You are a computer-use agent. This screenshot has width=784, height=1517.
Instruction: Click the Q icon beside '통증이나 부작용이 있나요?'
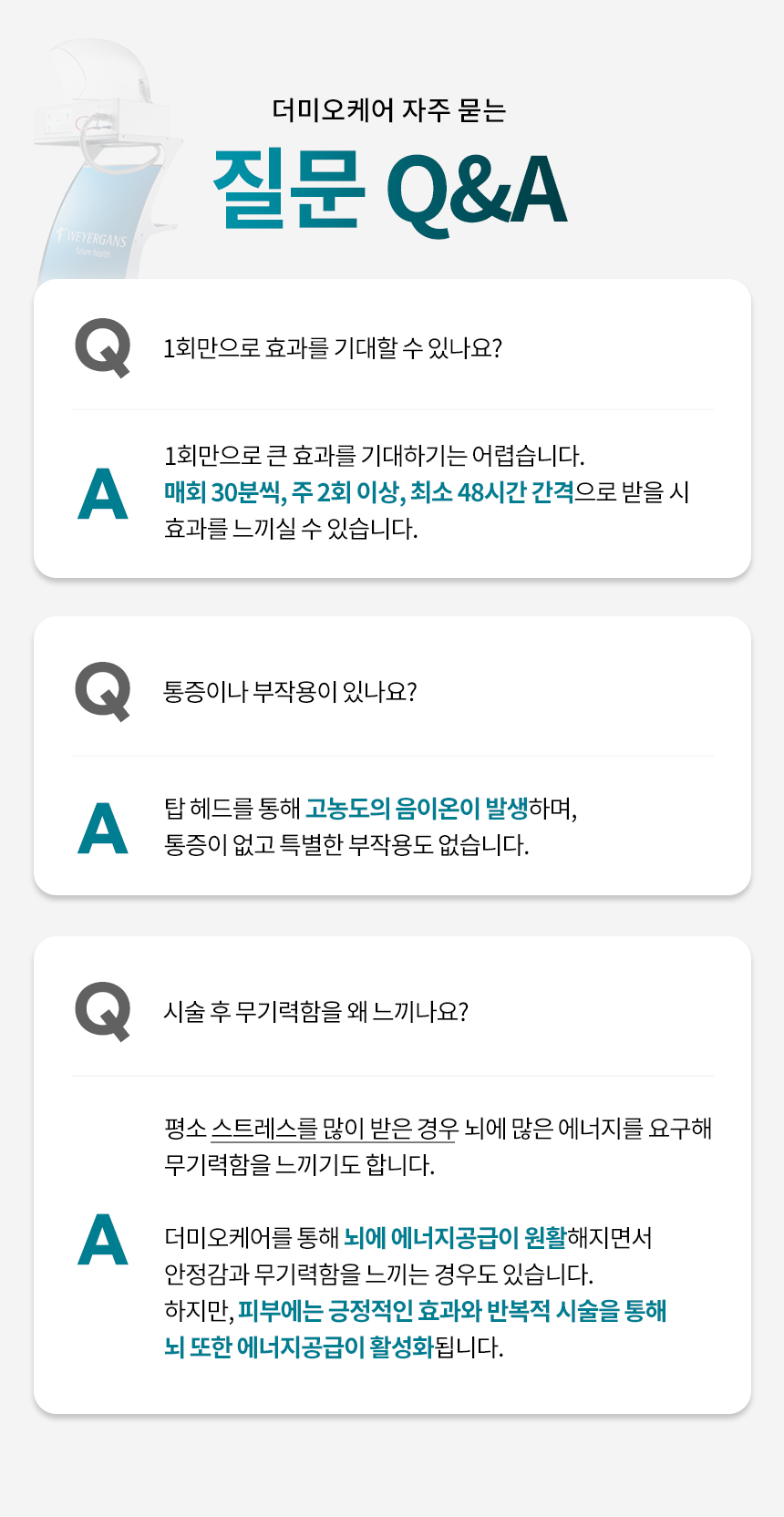(x=103, y=691)
